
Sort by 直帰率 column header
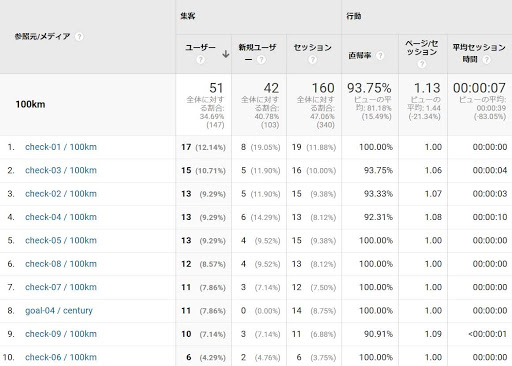[360, 55]
